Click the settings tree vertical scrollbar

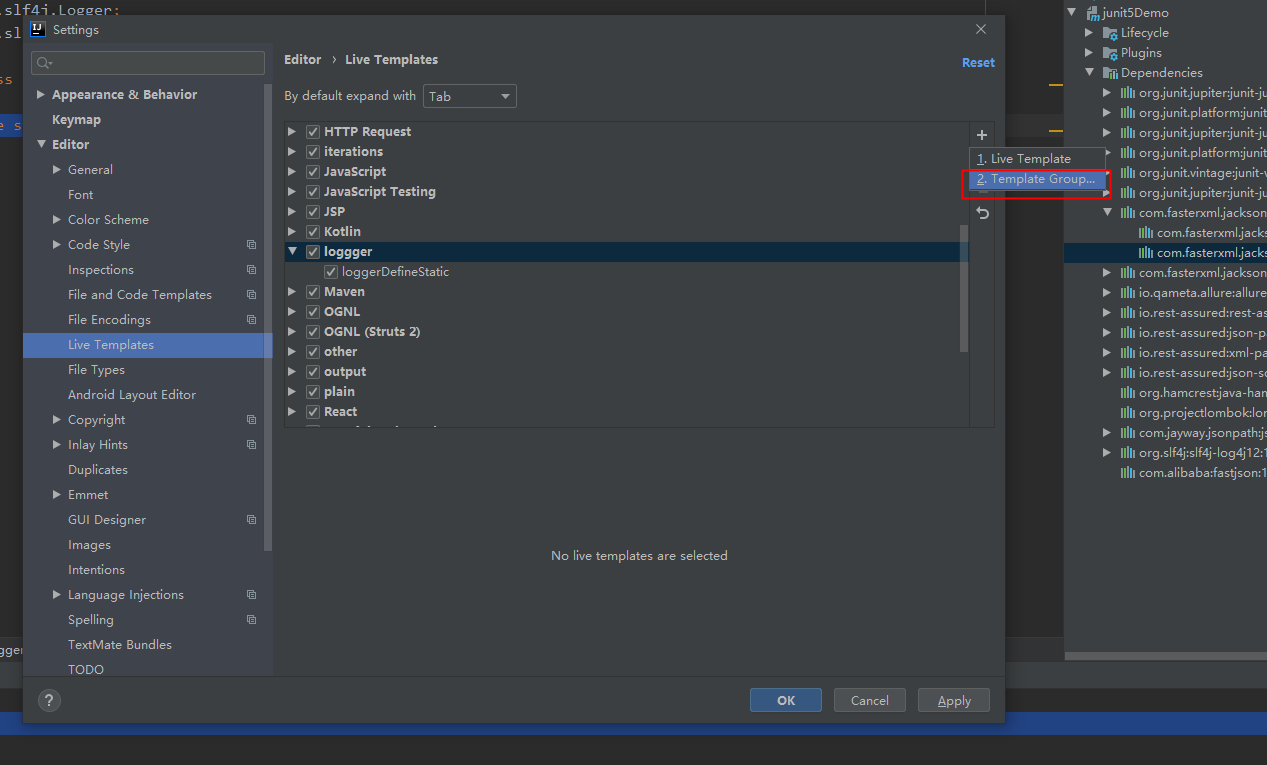point(268,317)
